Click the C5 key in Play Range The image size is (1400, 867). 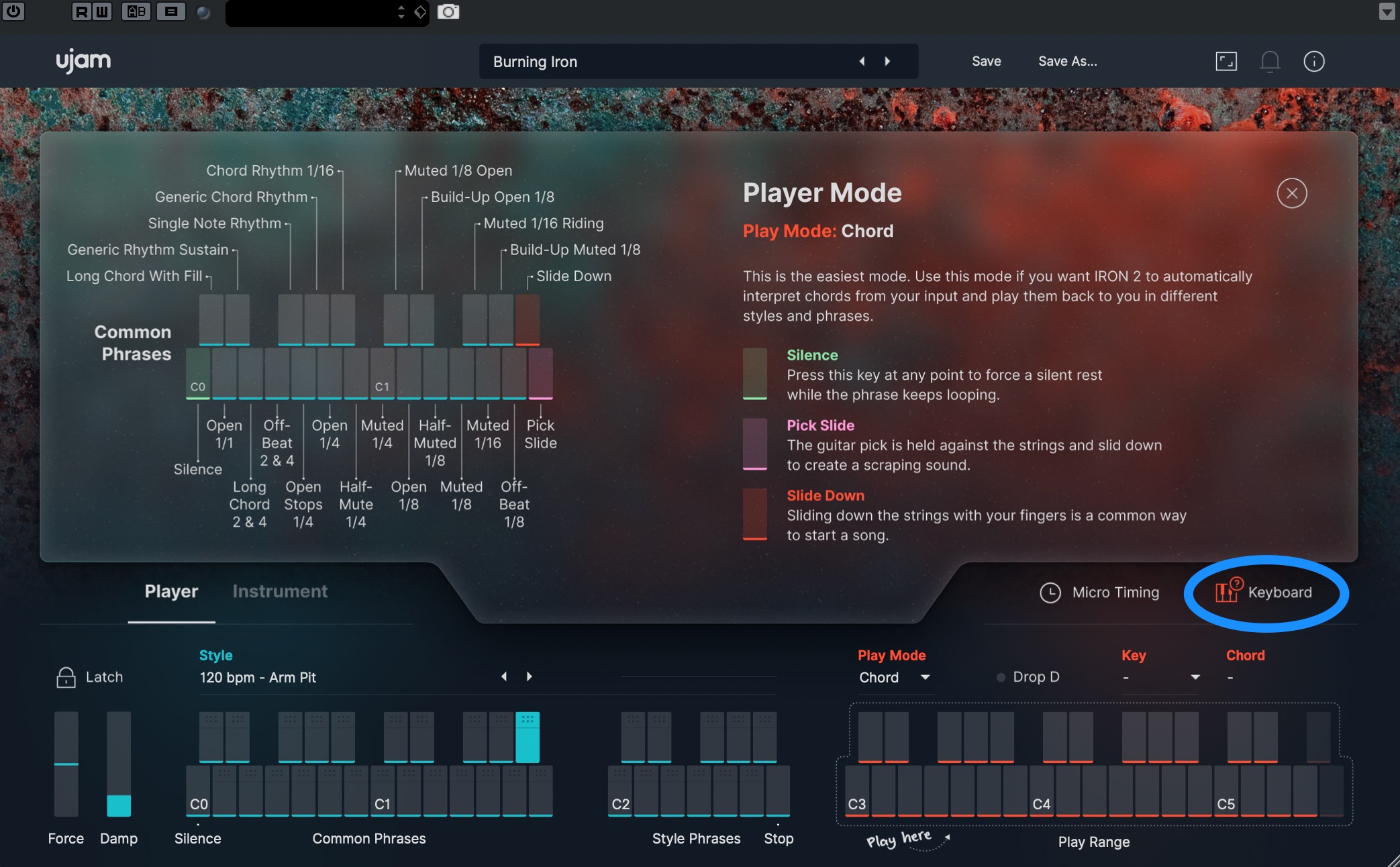pos(1226,791)
